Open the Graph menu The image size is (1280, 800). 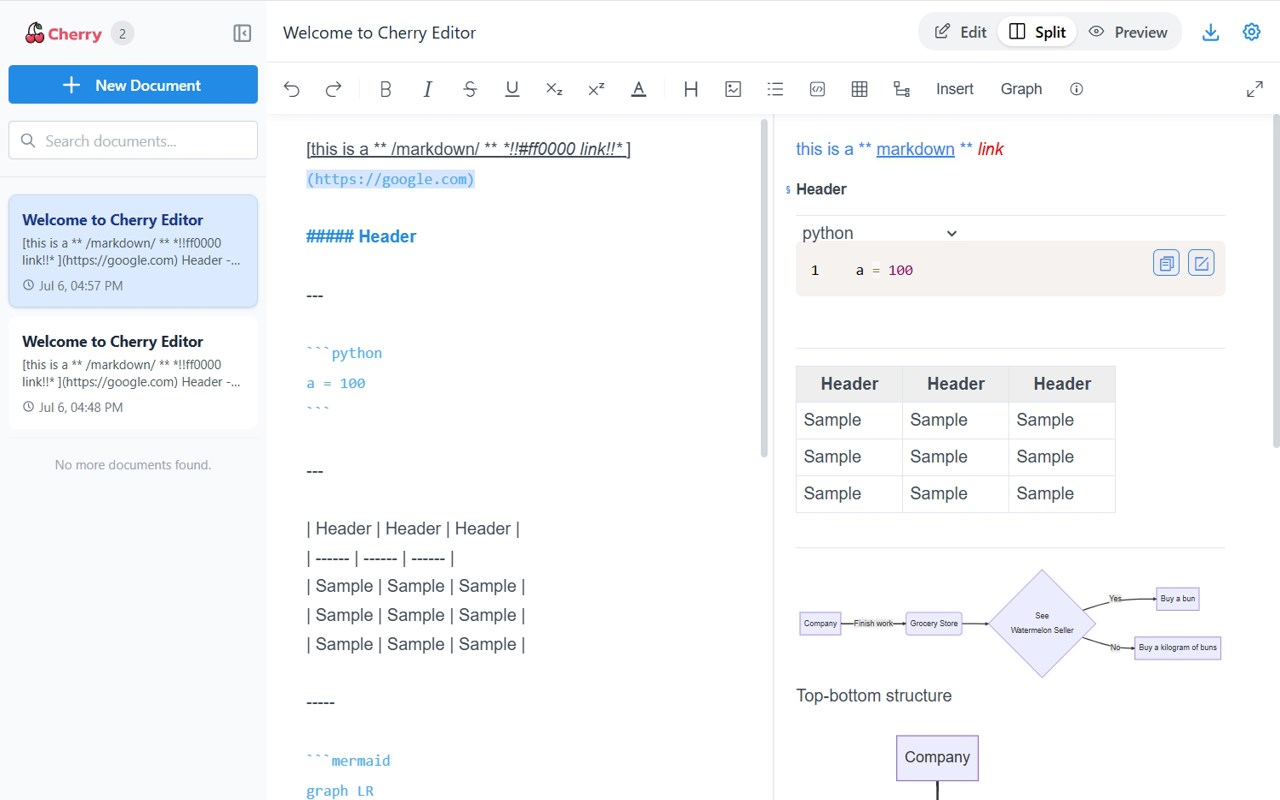1021,89
